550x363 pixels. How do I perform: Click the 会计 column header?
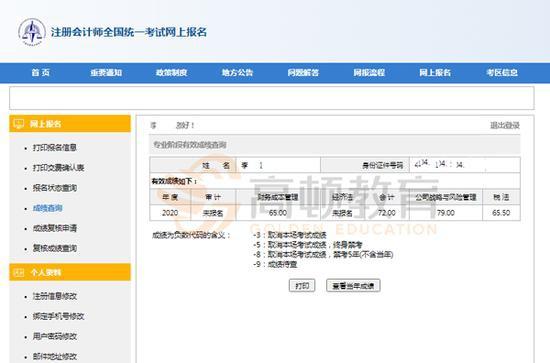tap(387, 197)
